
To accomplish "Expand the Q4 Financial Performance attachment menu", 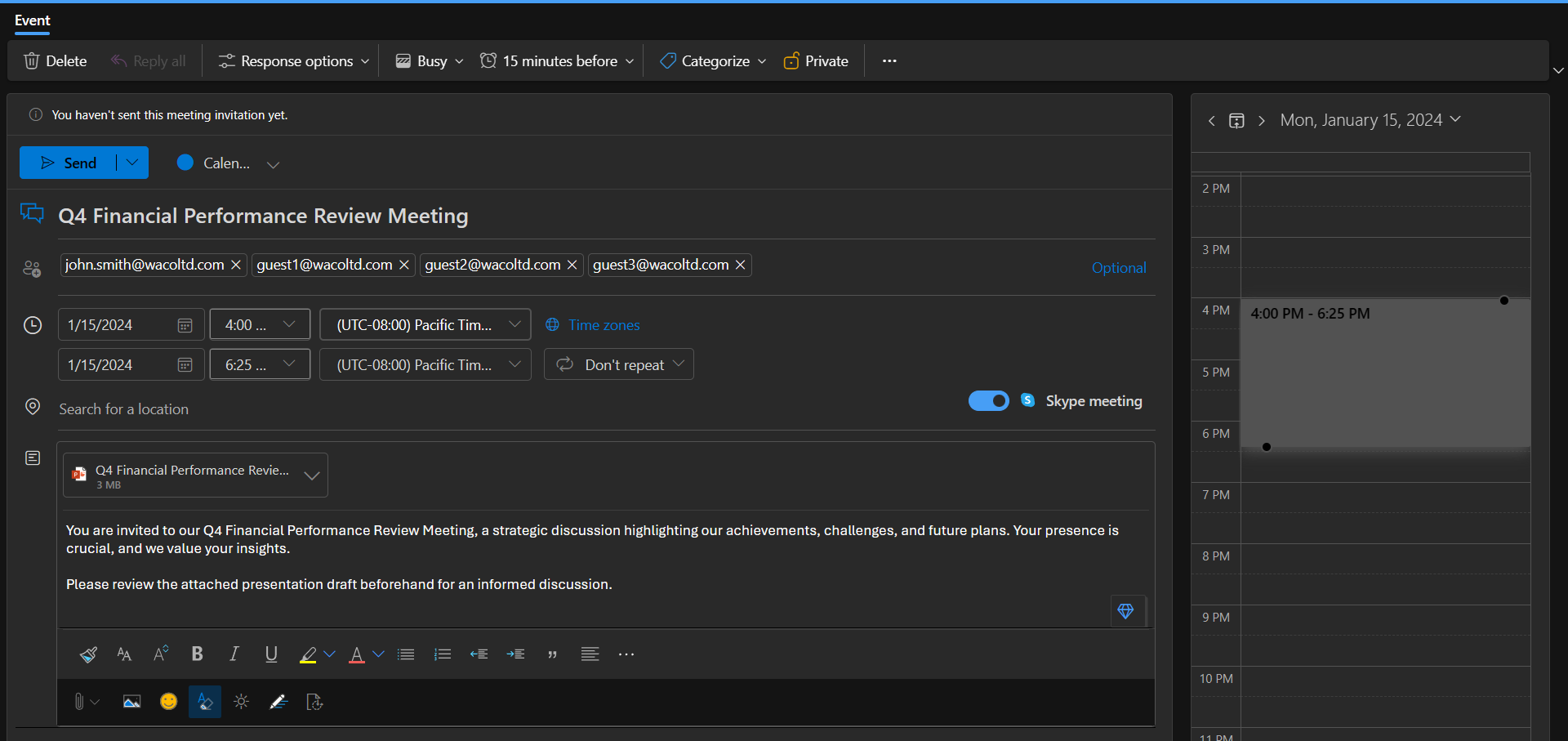I will pyautogui.click(x=311, y=476).
